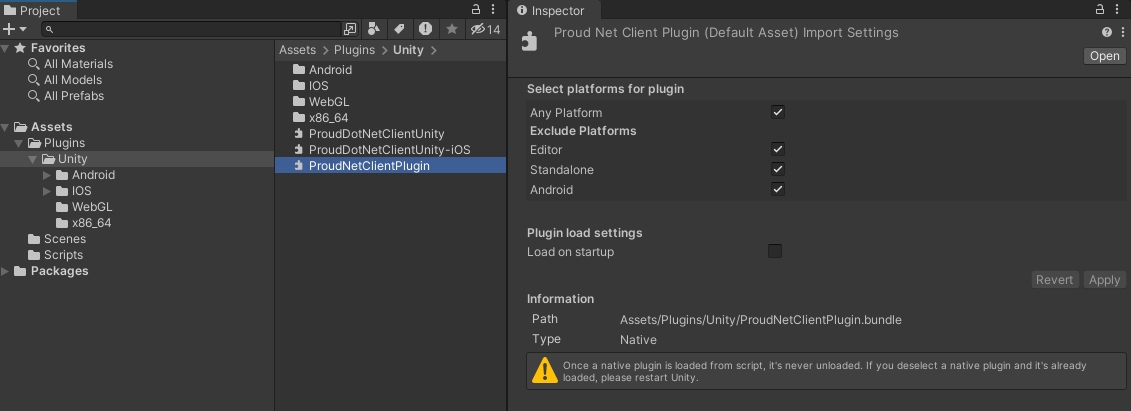Image resolution: width=1131 pixels, height=411 pixels.
Task: Click the Search by Type filter icon
Action: pos(374,29)
